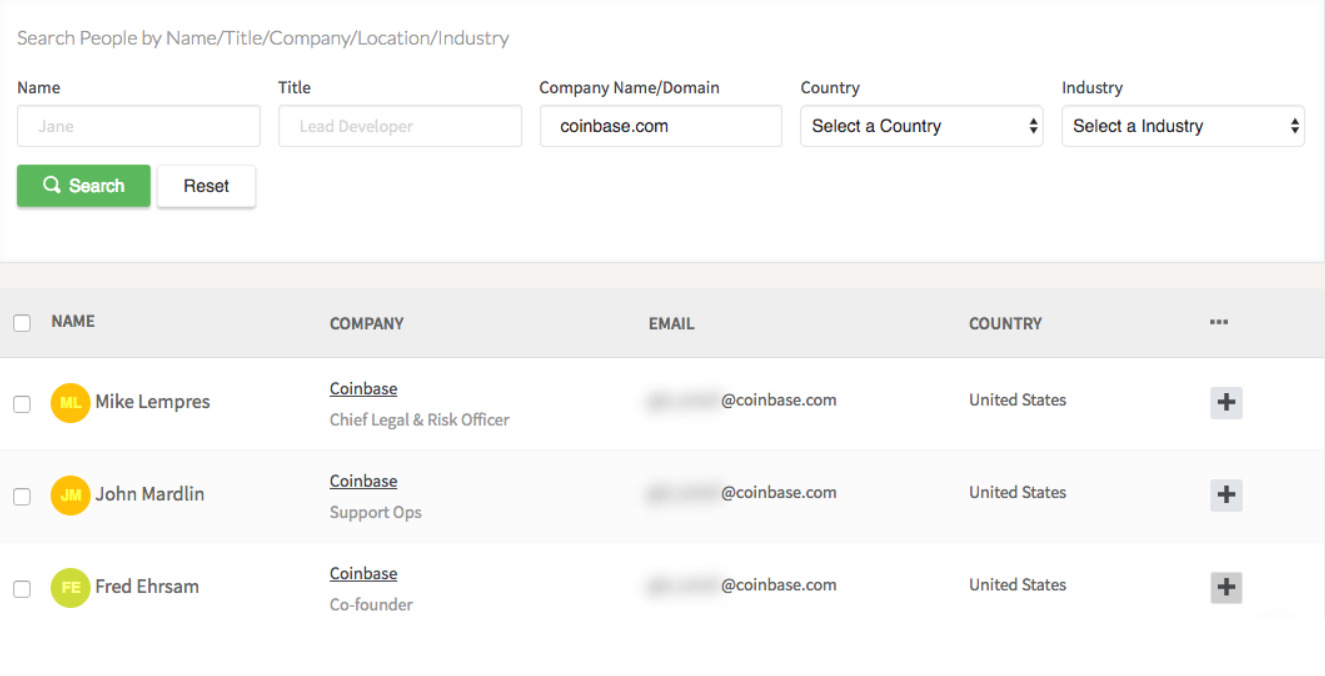Add Fred Ehrsam with the plus icon
This screenshot has width=1325, height=676.
(1226, 587)
